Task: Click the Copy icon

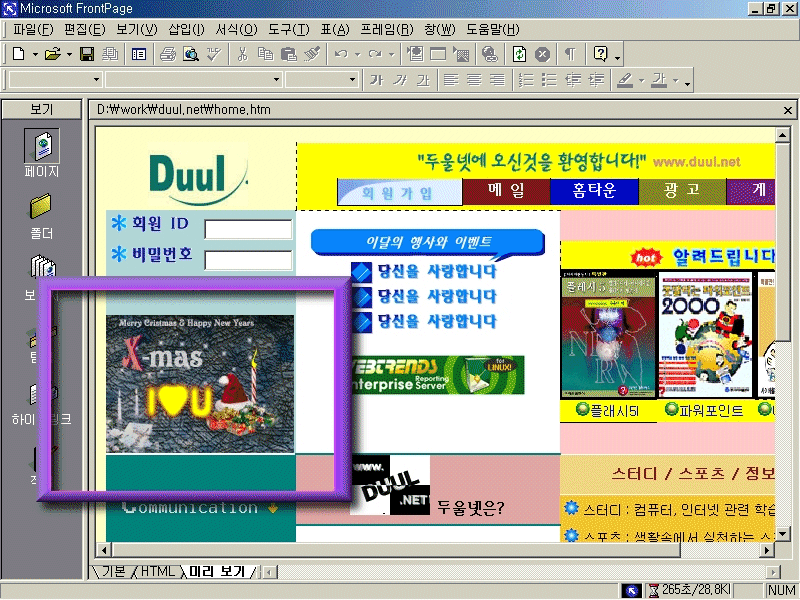Action: (265, 54)
